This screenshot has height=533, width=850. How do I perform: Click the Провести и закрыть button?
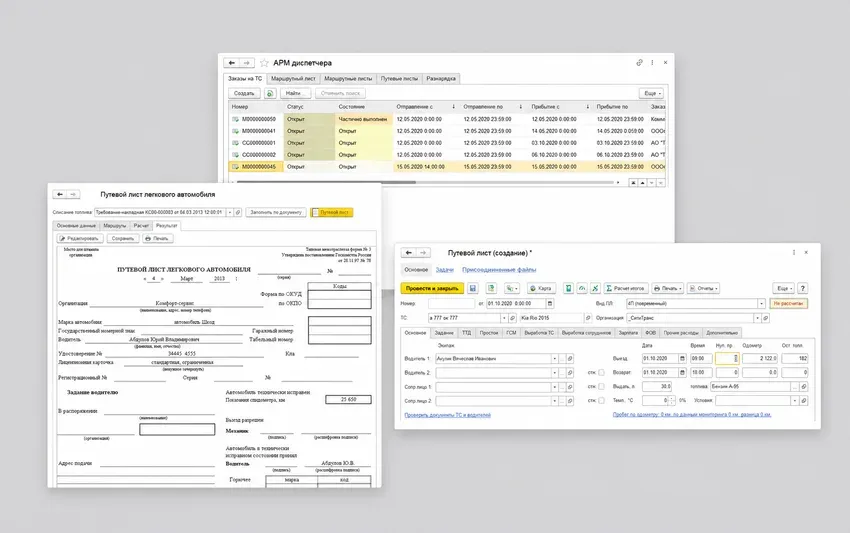pyautogui.click(x=432, y=288)
